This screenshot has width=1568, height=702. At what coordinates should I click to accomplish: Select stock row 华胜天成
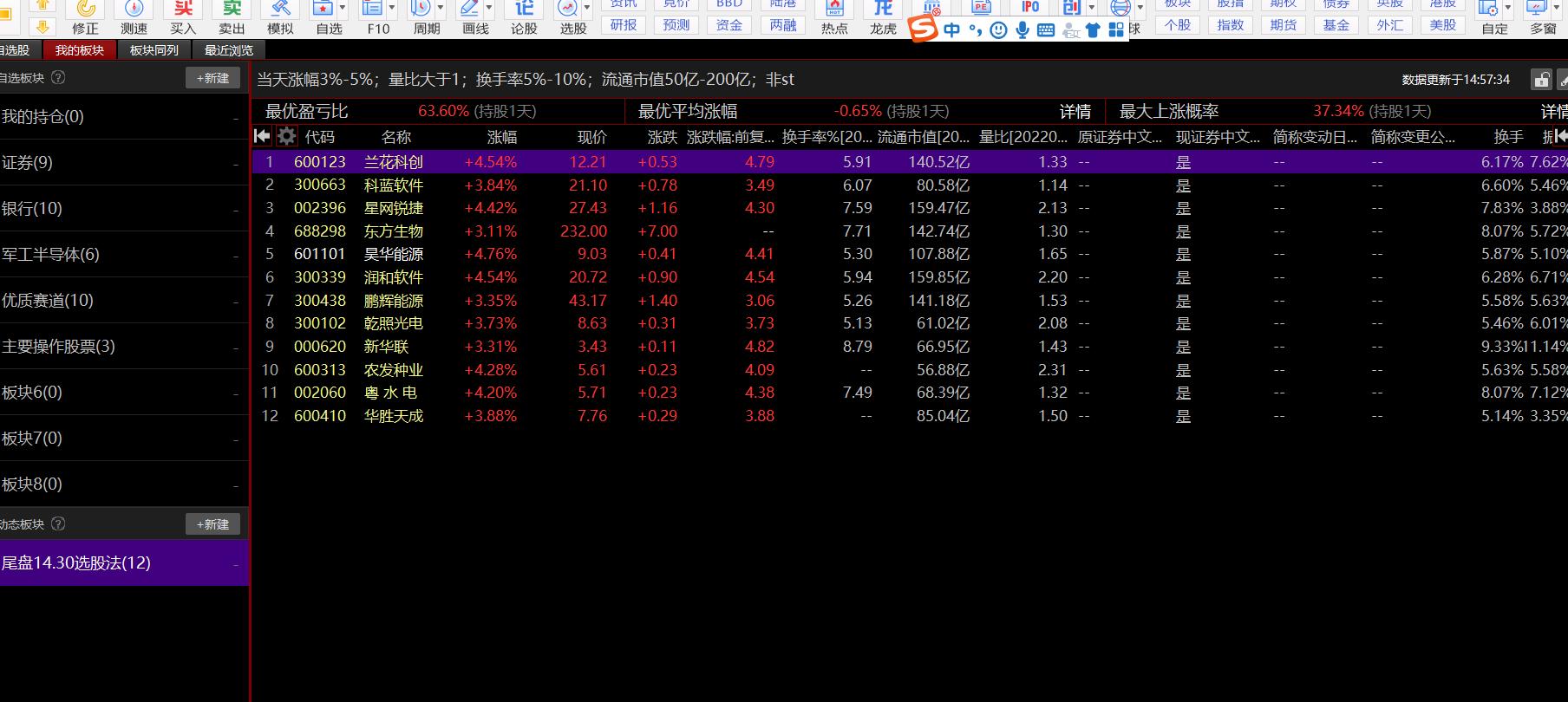(910, 416)
